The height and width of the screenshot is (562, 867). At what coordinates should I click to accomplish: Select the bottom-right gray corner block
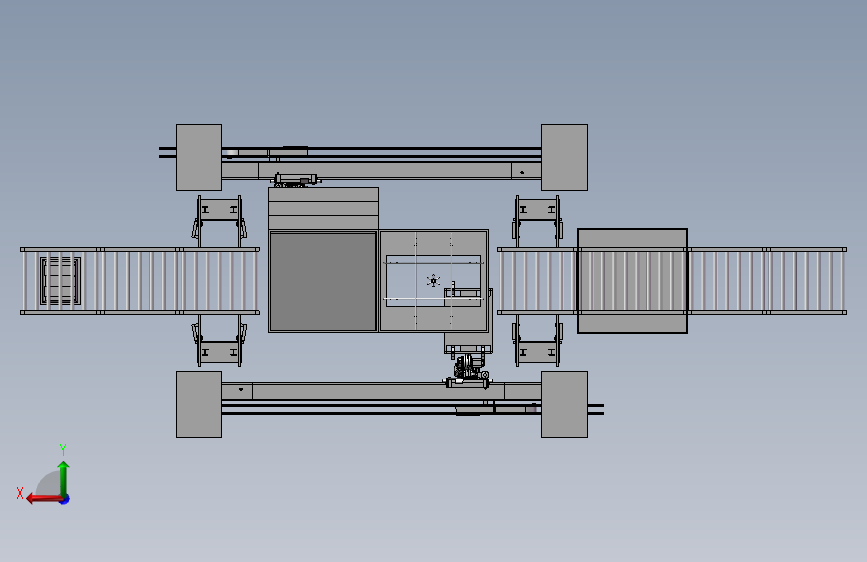tap(565, 404)
